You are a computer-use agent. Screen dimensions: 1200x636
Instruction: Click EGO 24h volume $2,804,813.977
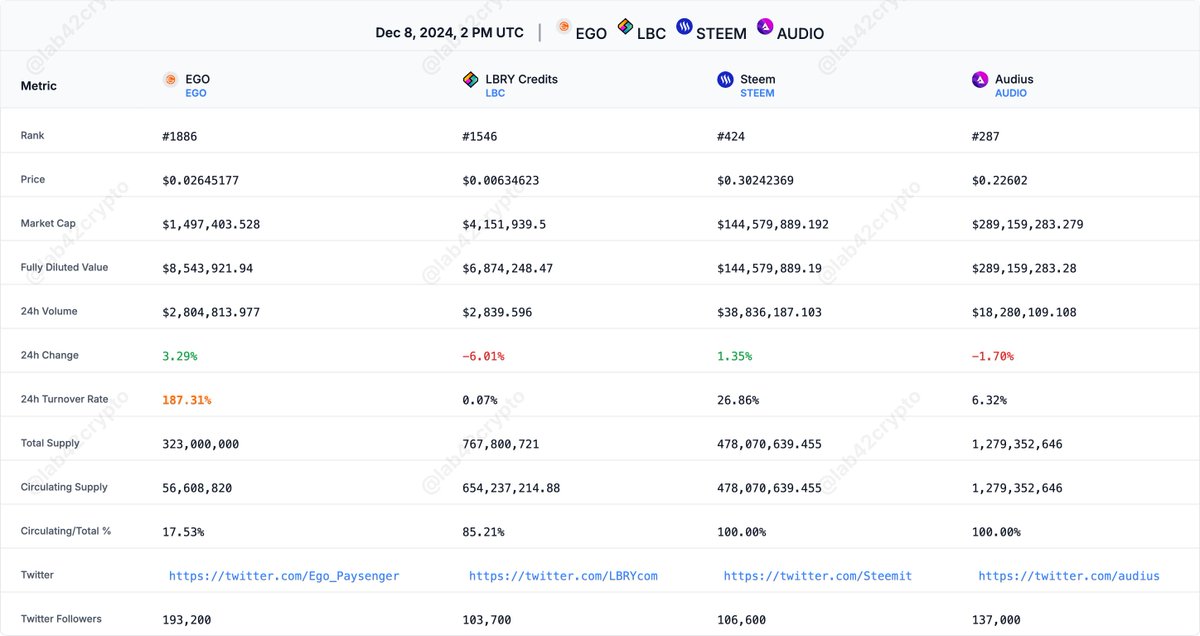[211, 312]
